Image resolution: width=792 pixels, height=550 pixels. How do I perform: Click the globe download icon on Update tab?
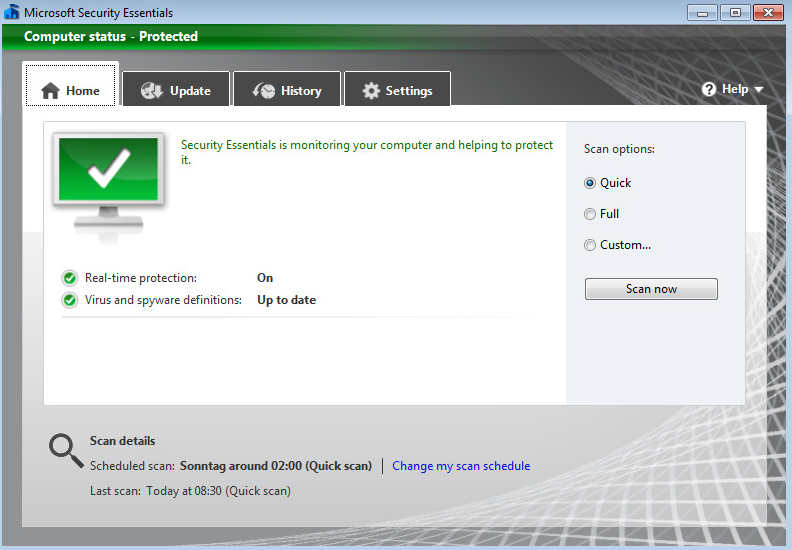point(152,90)
